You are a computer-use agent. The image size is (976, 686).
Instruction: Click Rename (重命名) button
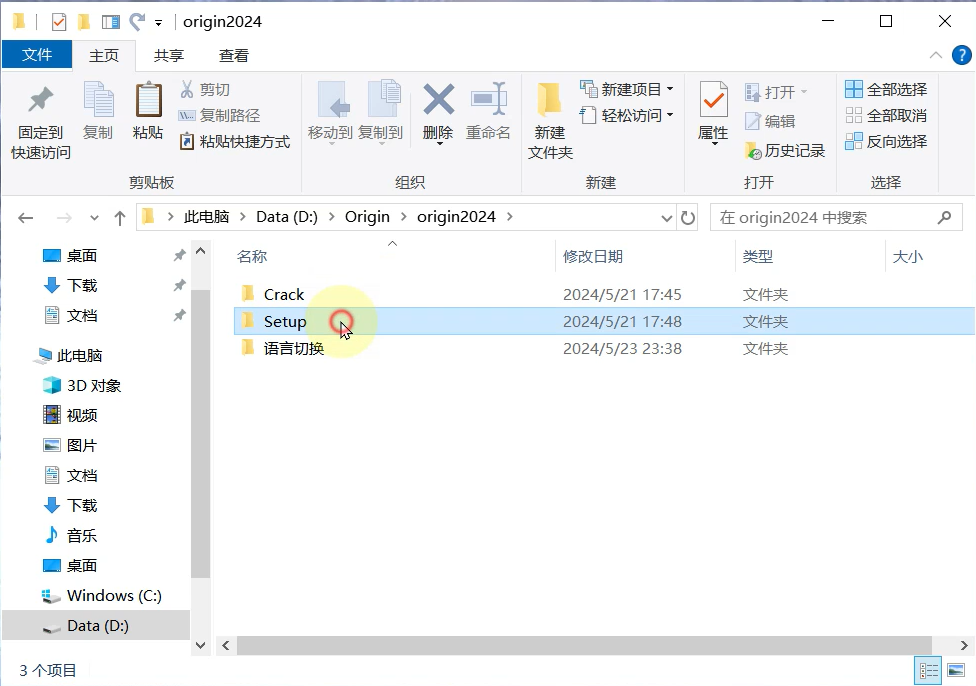[488, 112]
